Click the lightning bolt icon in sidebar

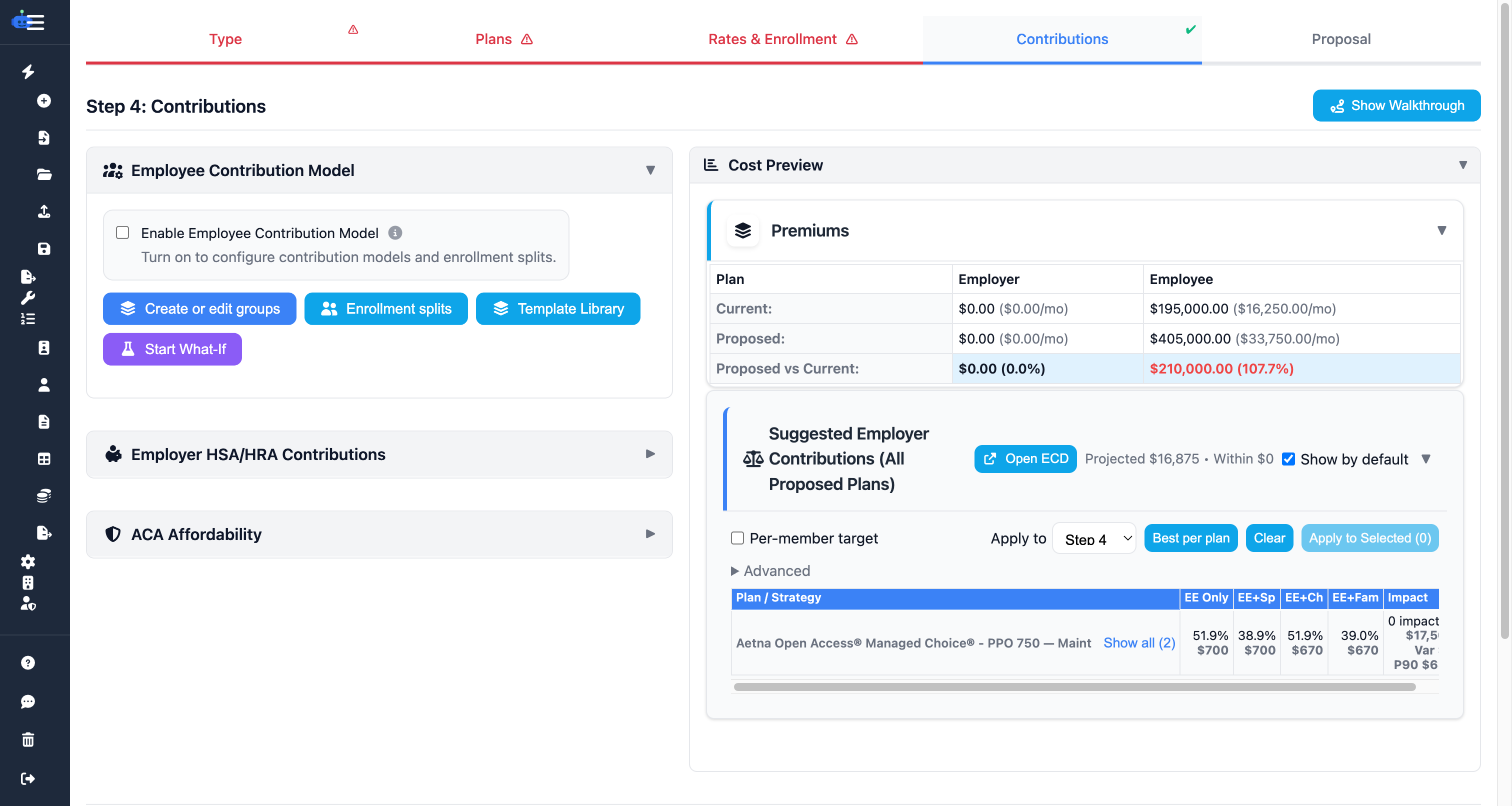[28, 72]
